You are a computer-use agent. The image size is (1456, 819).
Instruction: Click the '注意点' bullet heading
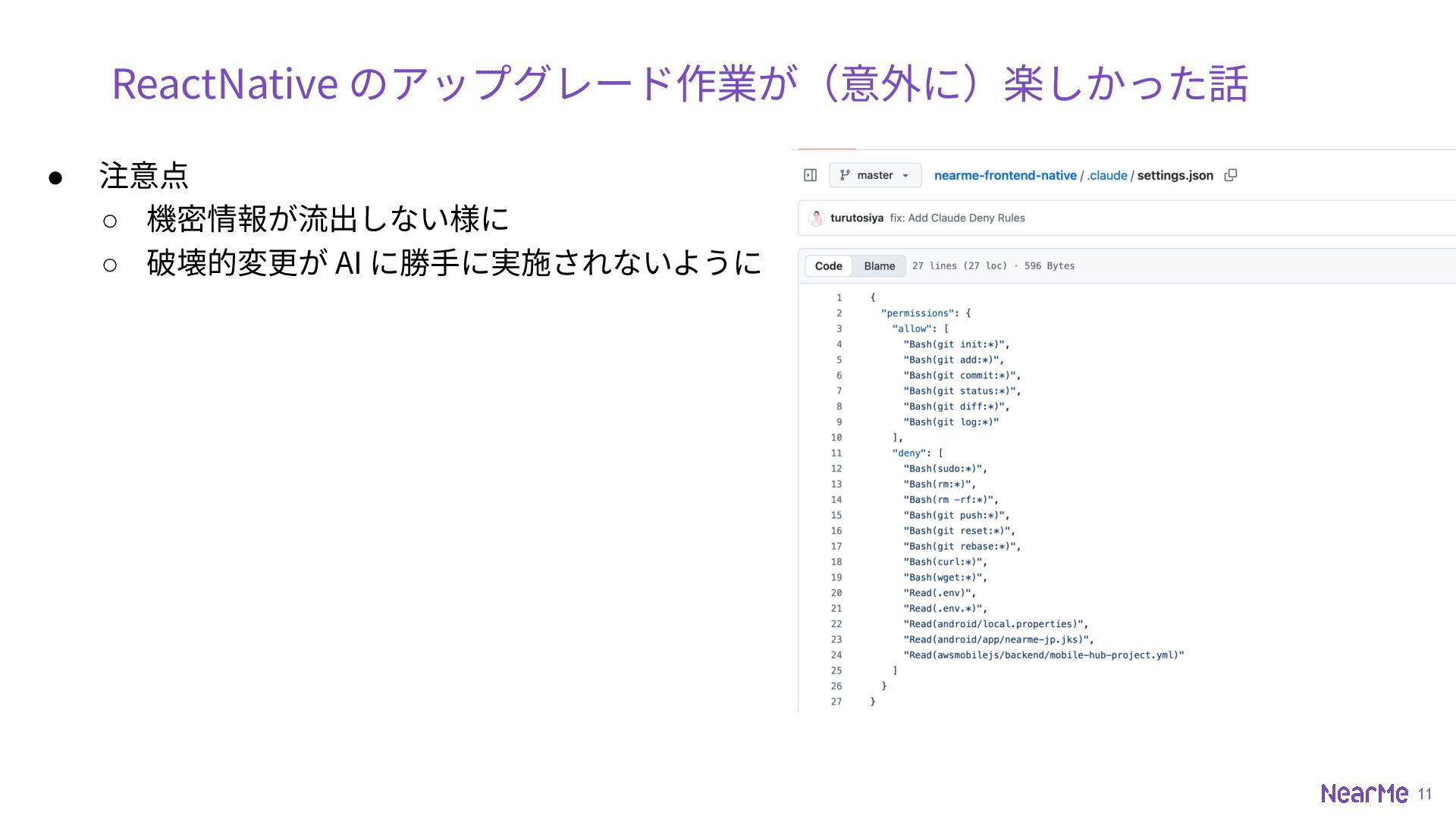click(x=144, y=175)
